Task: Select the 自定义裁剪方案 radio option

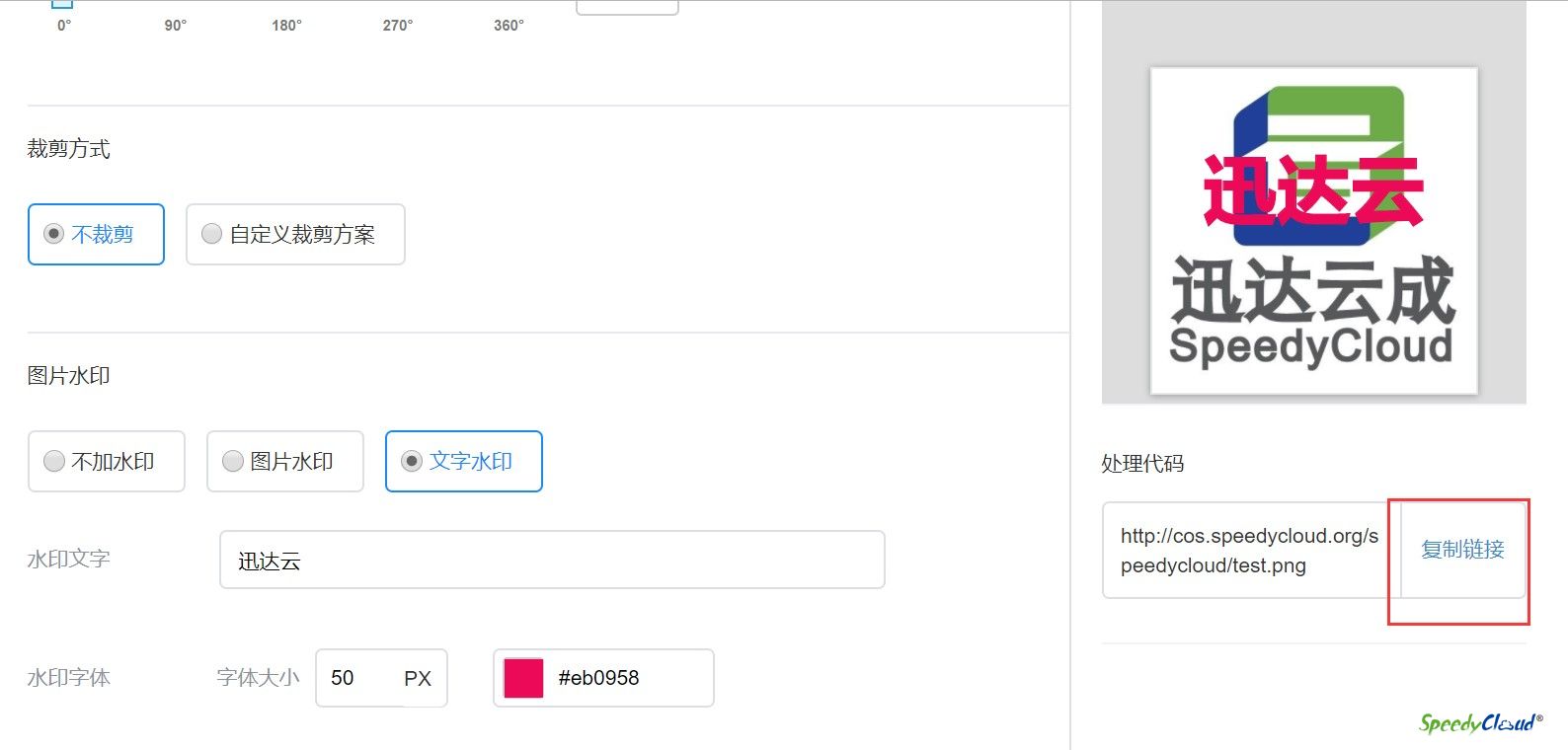Action: pos(295,234)
